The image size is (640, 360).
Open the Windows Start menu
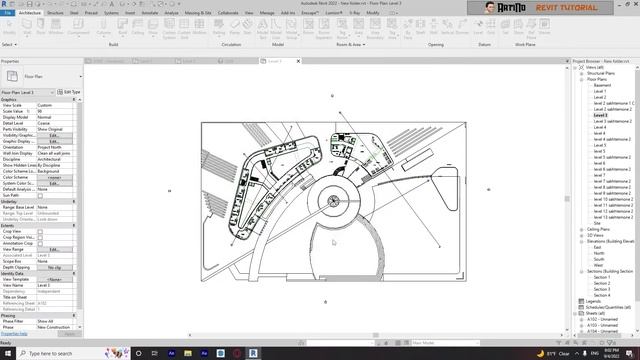[x=8, y=353]
